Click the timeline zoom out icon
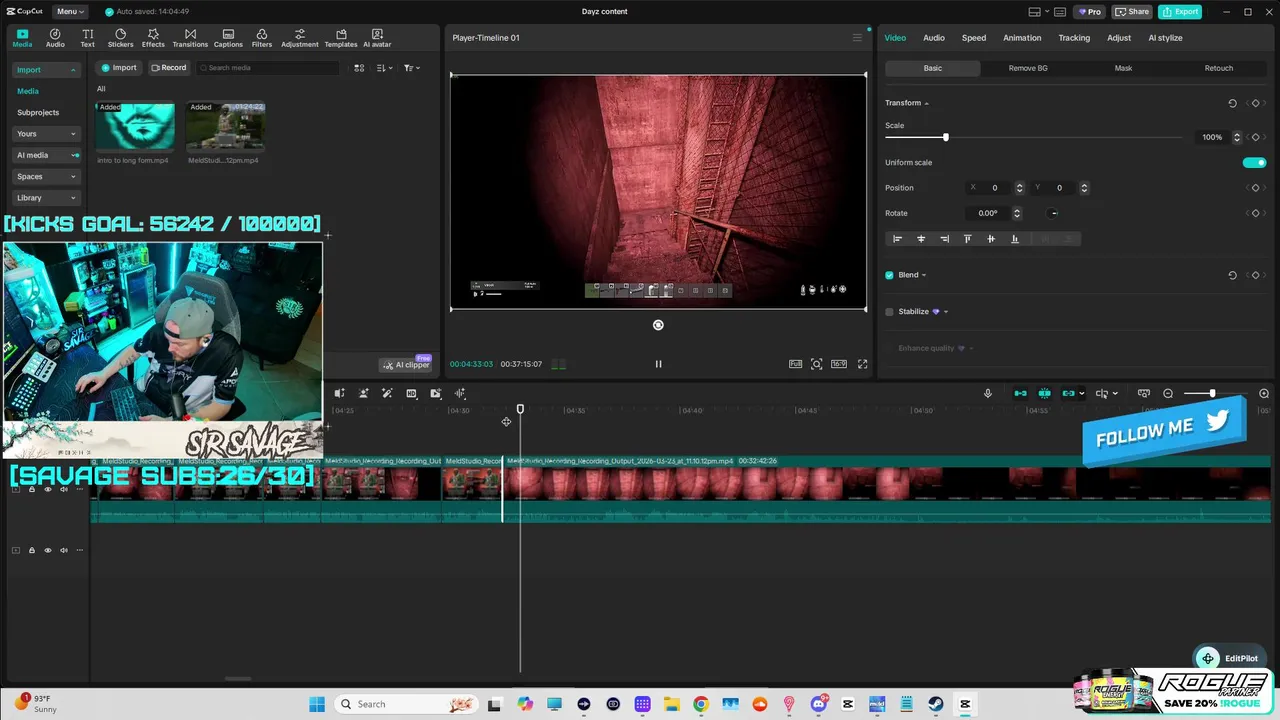1280x720 pixels. point(1168,394)
